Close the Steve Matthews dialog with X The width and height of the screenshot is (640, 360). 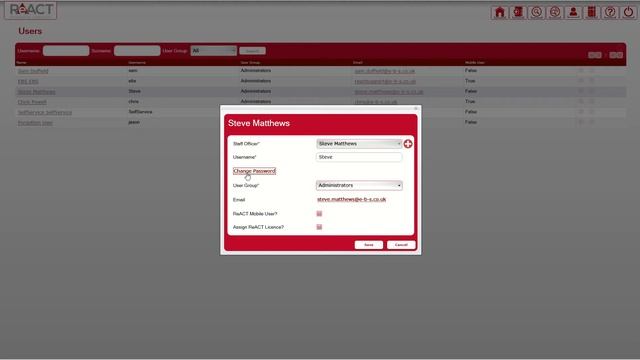point(416,109)
